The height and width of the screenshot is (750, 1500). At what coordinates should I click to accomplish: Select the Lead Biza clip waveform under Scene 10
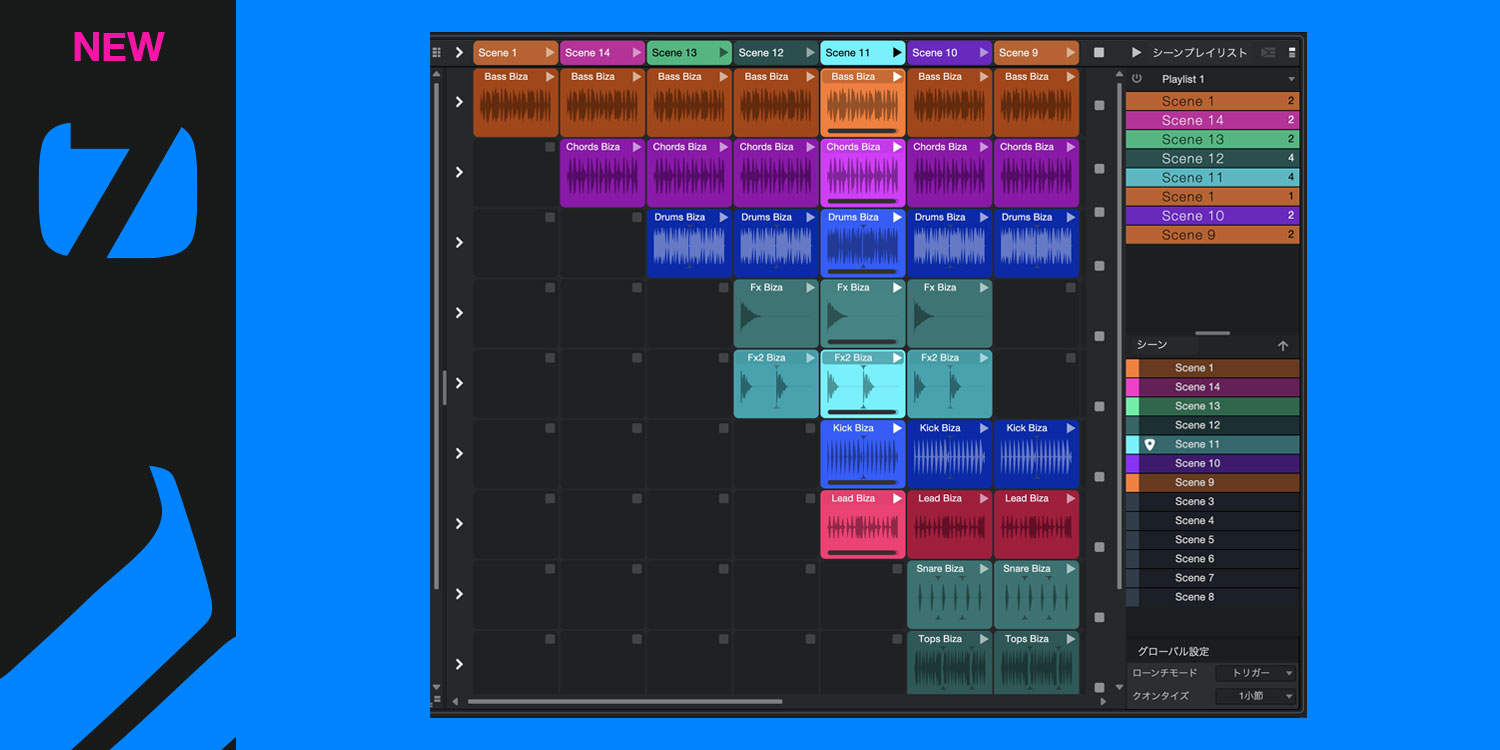949,529
